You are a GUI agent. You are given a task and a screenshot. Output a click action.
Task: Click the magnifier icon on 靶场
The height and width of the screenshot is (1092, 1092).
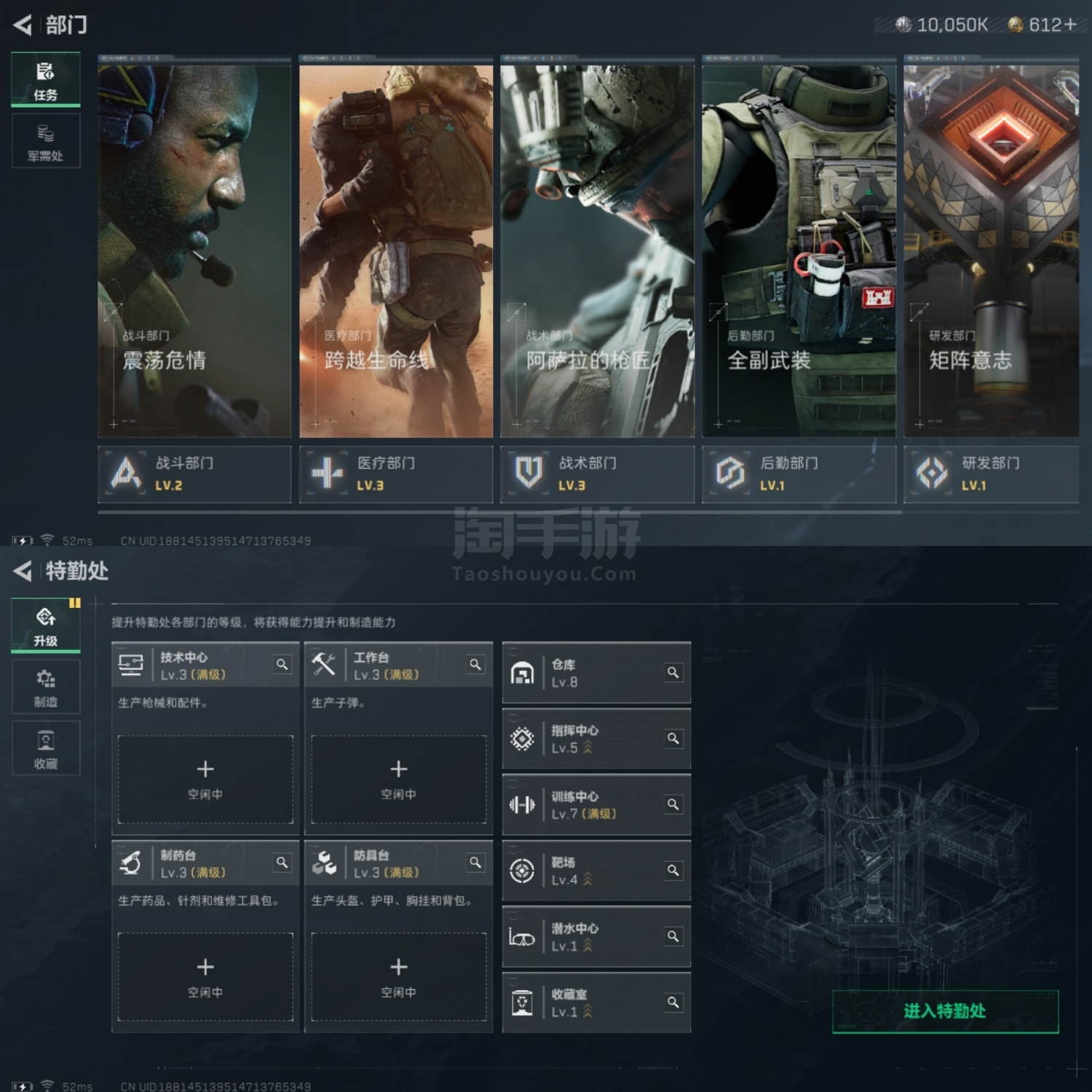673,871
